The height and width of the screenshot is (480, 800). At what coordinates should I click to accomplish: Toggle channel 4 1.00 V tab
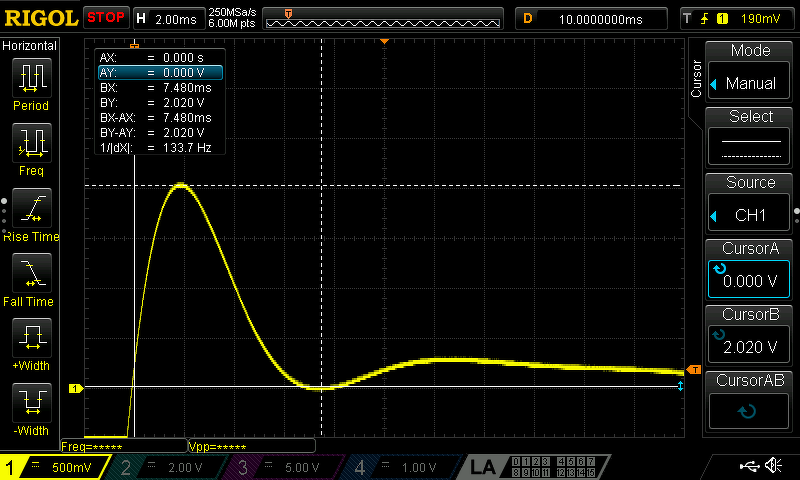[403, 467]
